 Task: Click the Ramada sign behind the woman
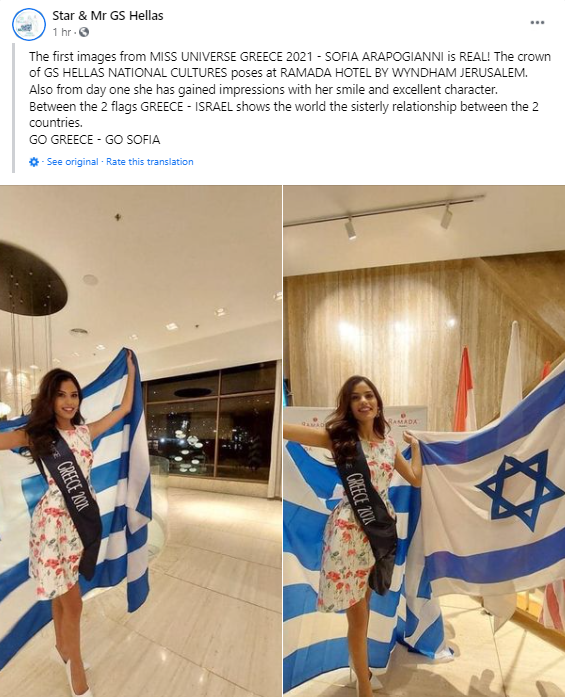coord(402,421)
